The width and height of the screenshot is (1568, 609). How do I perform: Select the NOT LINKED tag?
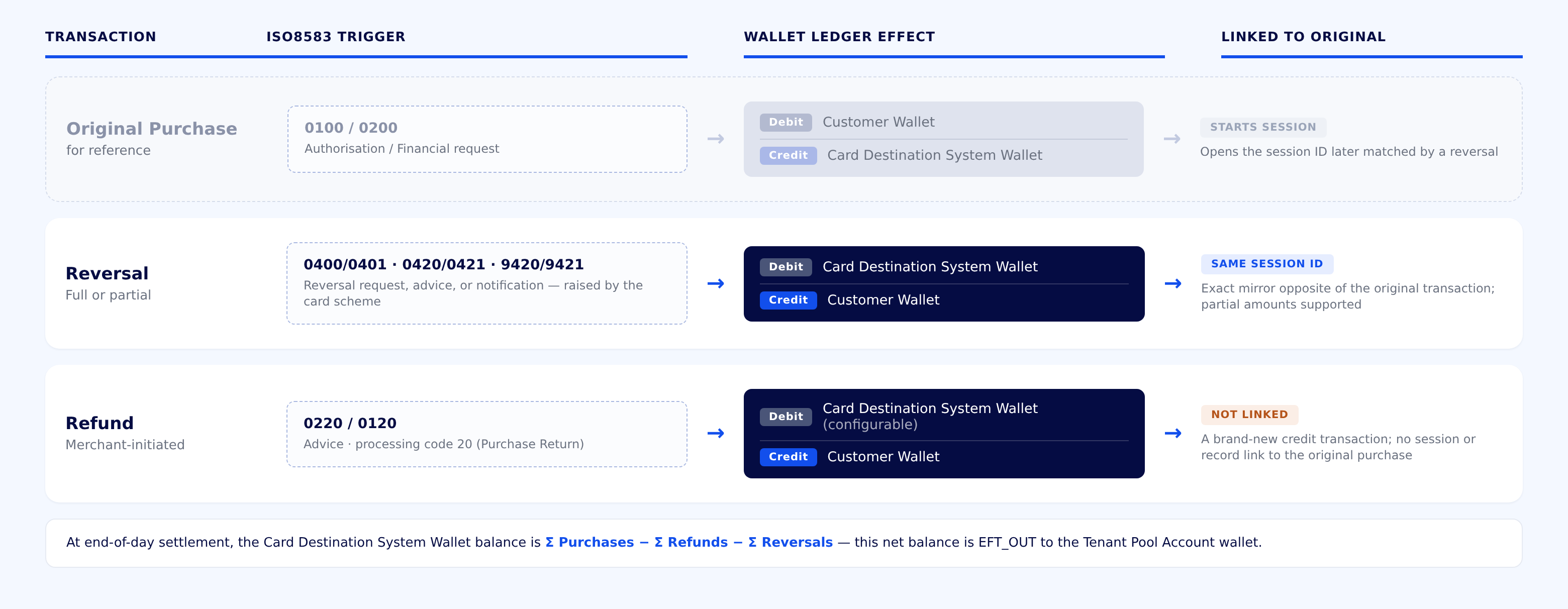1249,415
